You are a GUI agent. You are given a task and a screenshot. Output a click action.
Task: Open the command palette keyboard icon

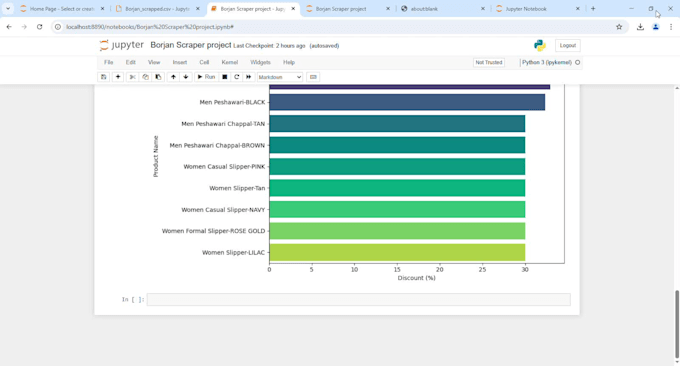pos(313,77)
